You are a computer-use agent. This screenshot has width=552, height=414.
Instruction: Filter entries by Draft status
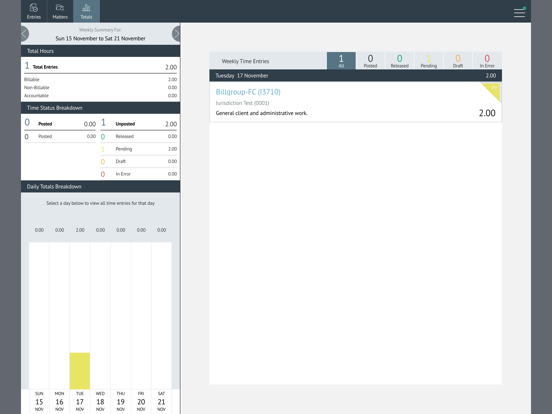point(458,61)
